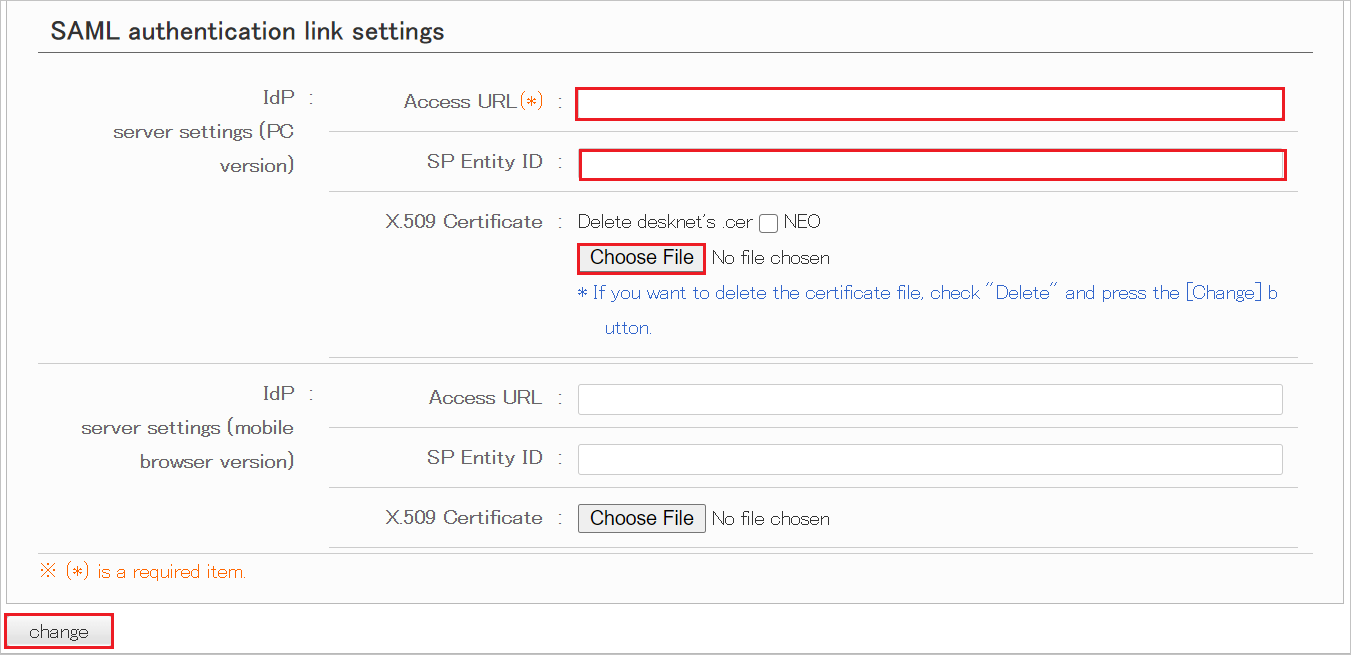Viewport: 1351px width, 655px height.
Task: Click No file chosen next to PC Choose File
Action: [x=771, y=258]
